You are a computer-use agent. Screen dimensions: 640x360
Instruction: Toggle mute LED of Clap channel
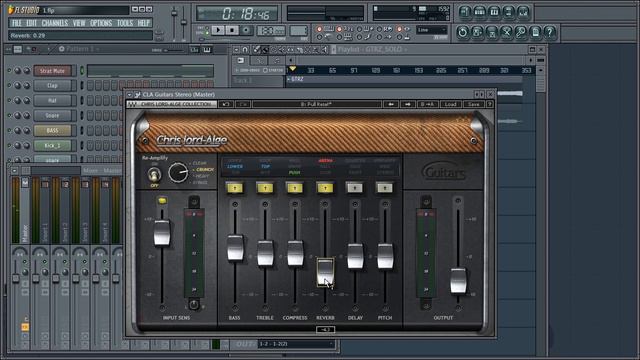(9, 86)
